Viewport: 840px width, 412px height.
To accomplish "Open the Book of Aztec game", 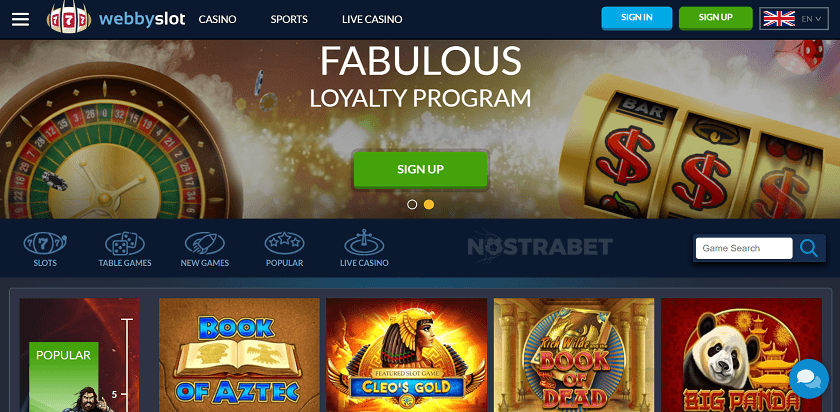I will [x=239, y=355].
